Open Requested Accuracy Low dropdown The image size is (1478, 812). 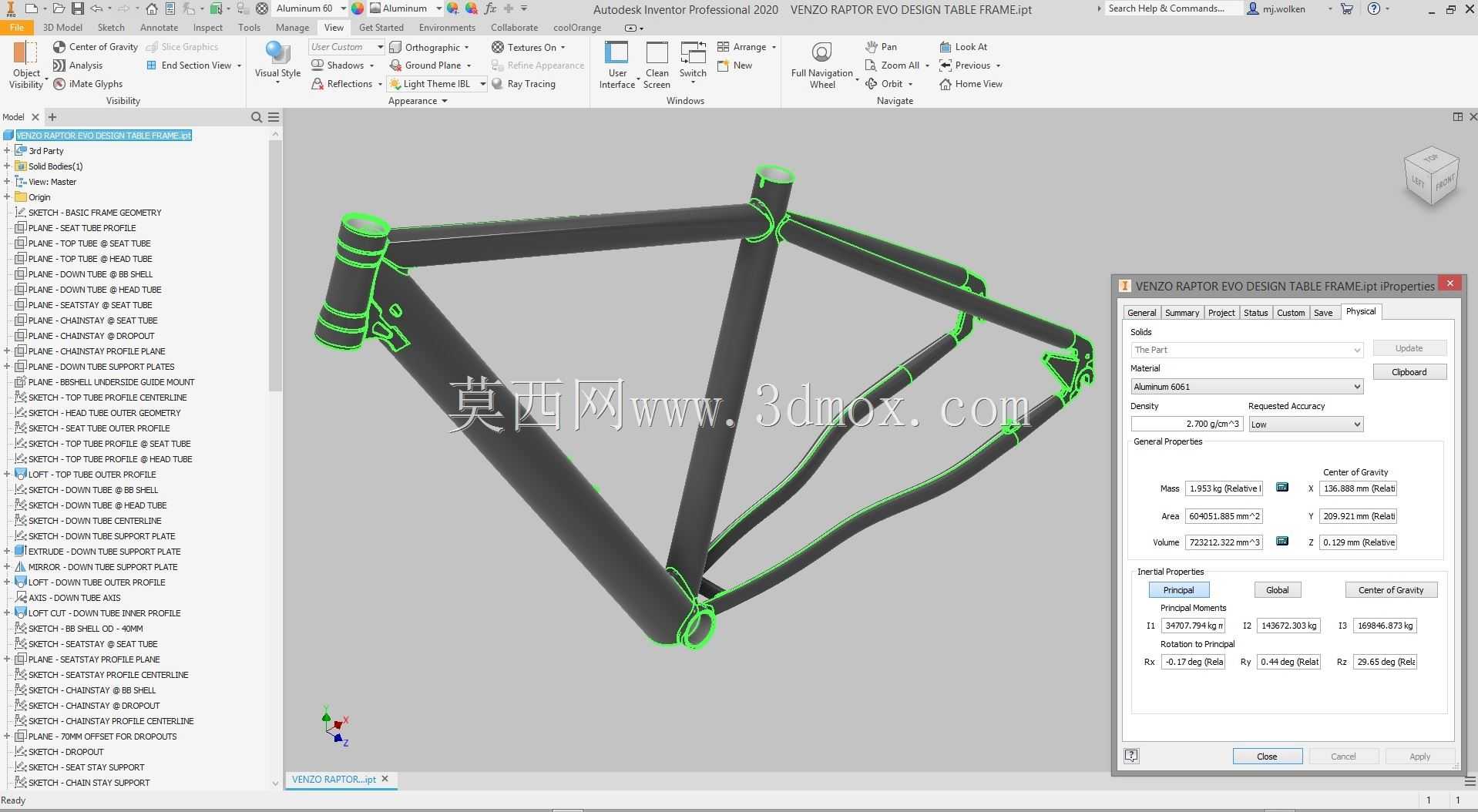click(x=1305, y=424)
